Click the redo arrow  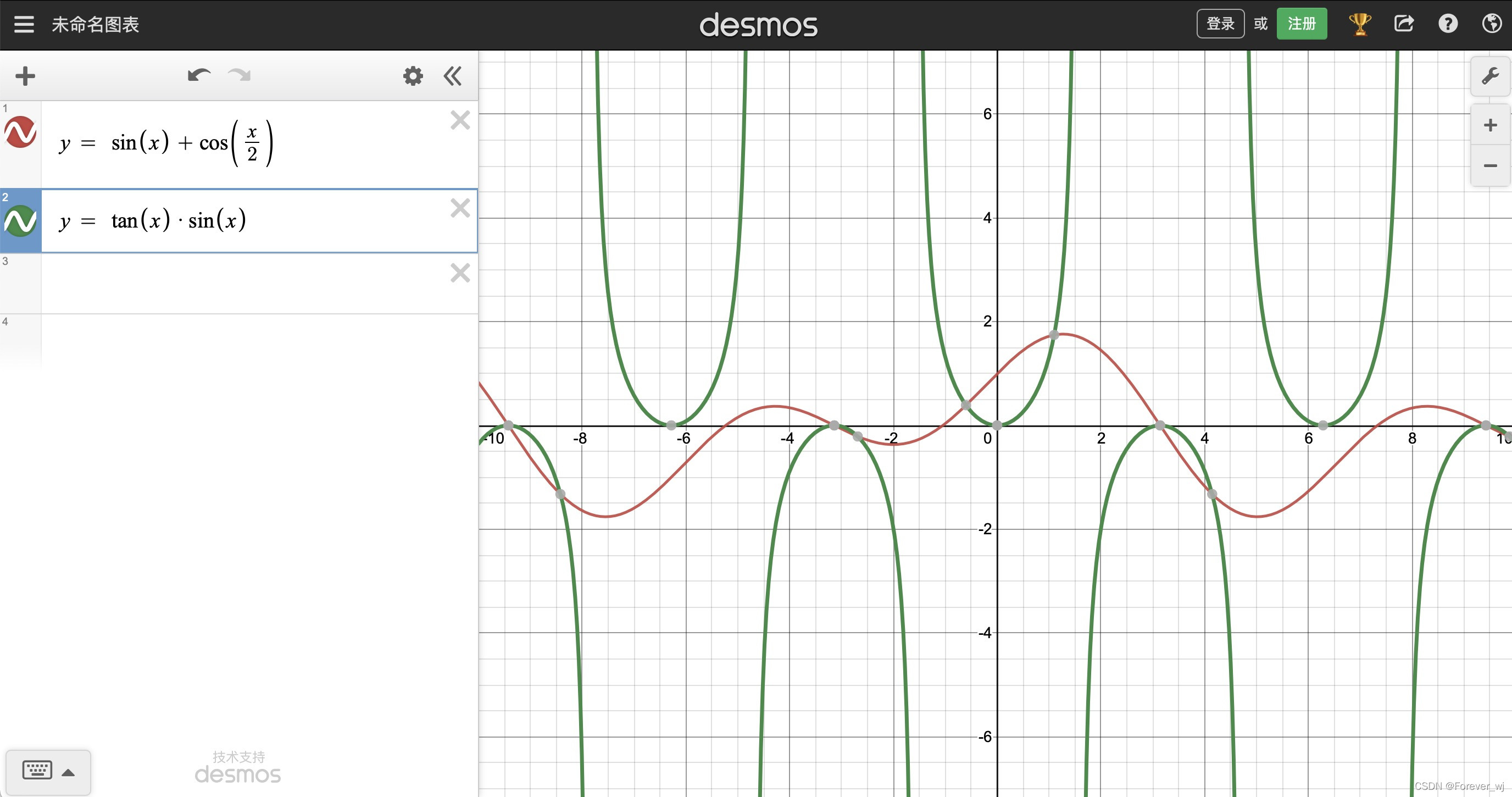(x=240, y=75)
